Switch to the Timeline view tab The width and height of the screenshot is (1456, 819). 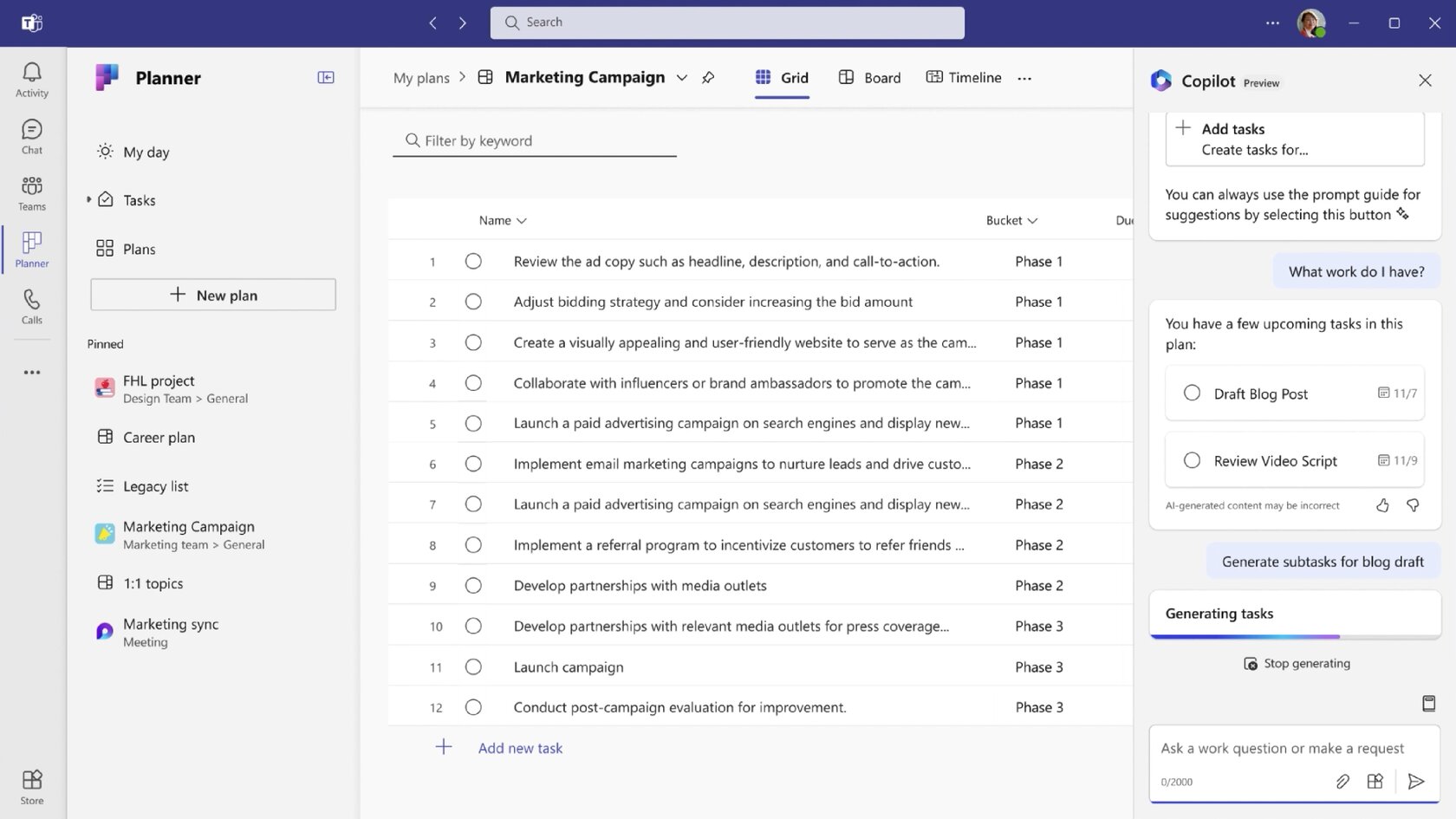964,78
